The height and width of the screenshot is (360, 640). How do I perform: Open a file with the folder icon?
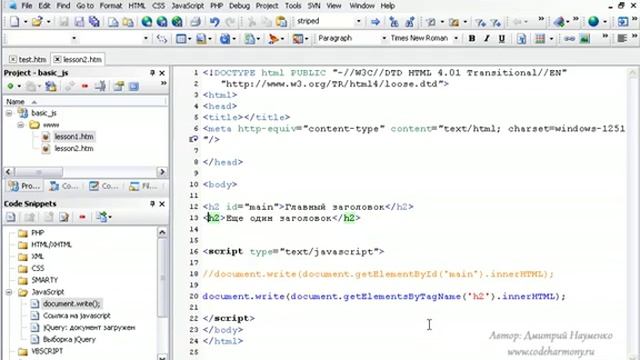37,22
